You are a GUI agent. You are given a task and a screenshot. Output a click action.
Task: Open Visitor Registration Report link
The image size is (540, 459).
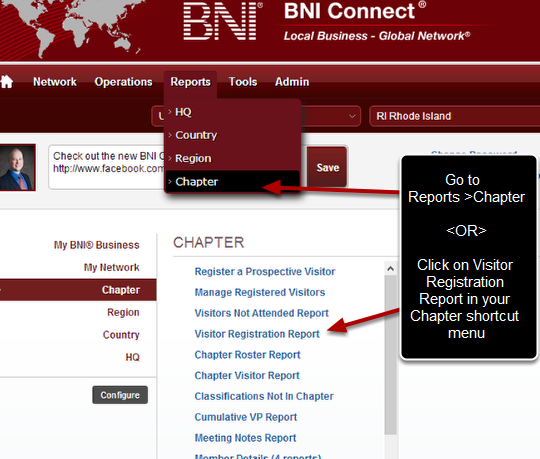(257, 334)
